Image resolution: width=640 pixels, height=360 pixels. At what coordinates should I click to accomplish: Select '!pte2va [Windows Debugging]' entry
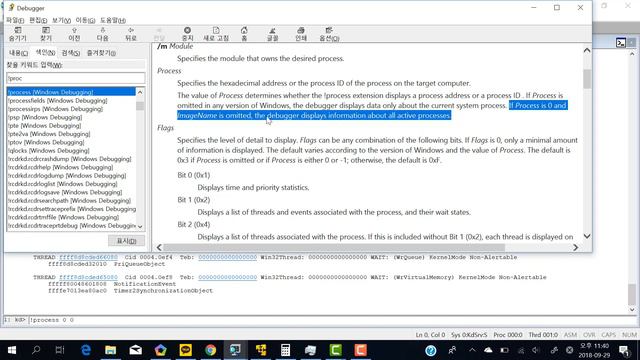pyautogui.click(x=49, y=134)
